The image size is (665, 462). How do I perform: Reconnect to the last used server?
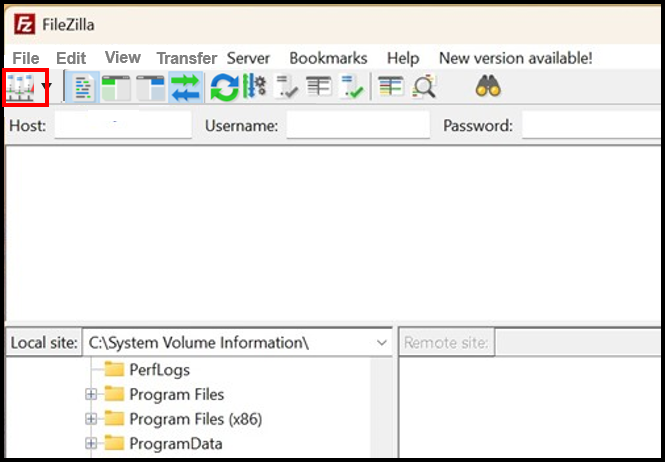pyautogui.click(x=352, y=87)
